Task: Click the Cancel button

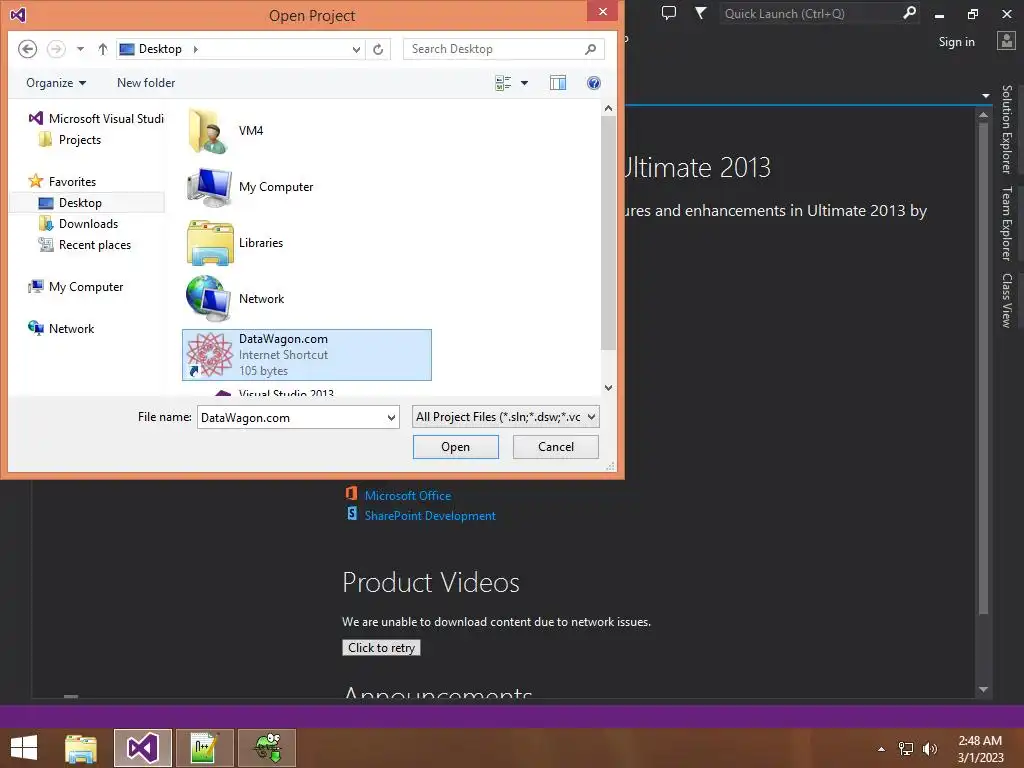Action: pyautogui.click(x=556, y=447)
